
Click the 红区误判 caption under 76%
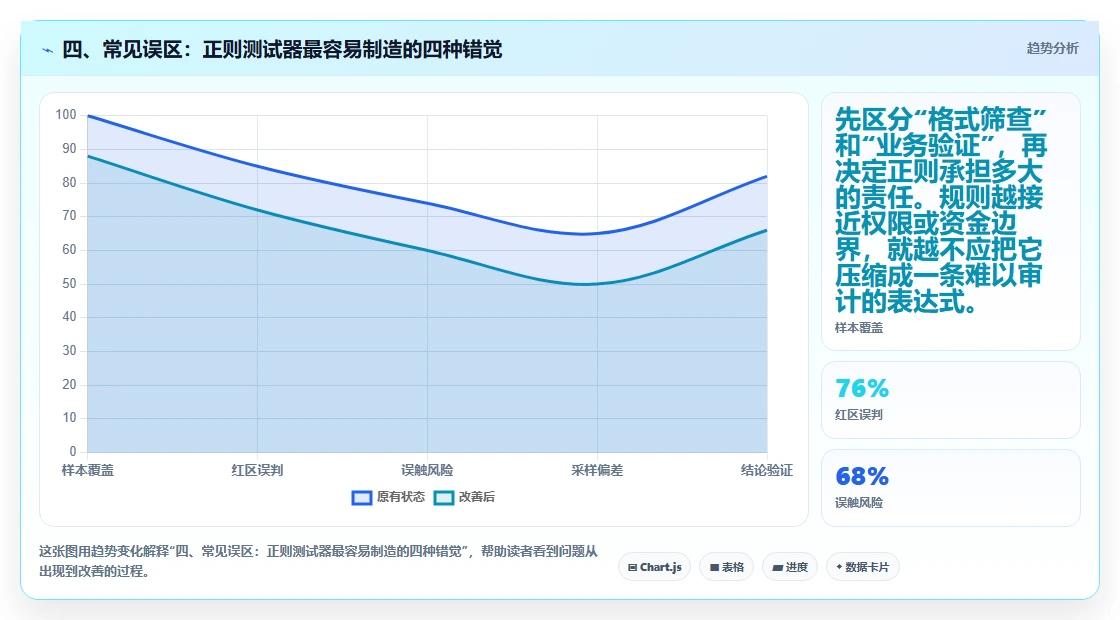pos(859,415)
